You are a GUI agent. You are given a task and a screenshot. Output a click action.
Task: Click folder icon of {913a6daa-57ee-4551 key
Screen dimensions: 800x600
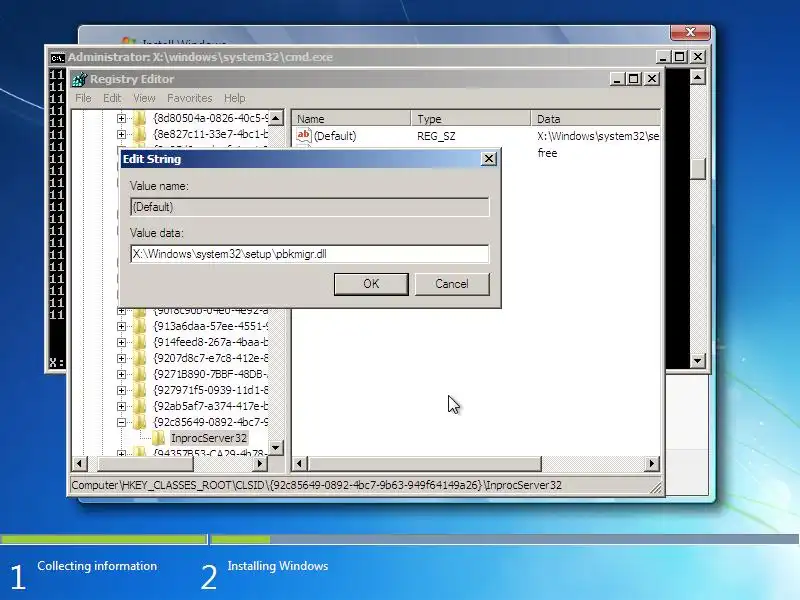tap(140, 326)
